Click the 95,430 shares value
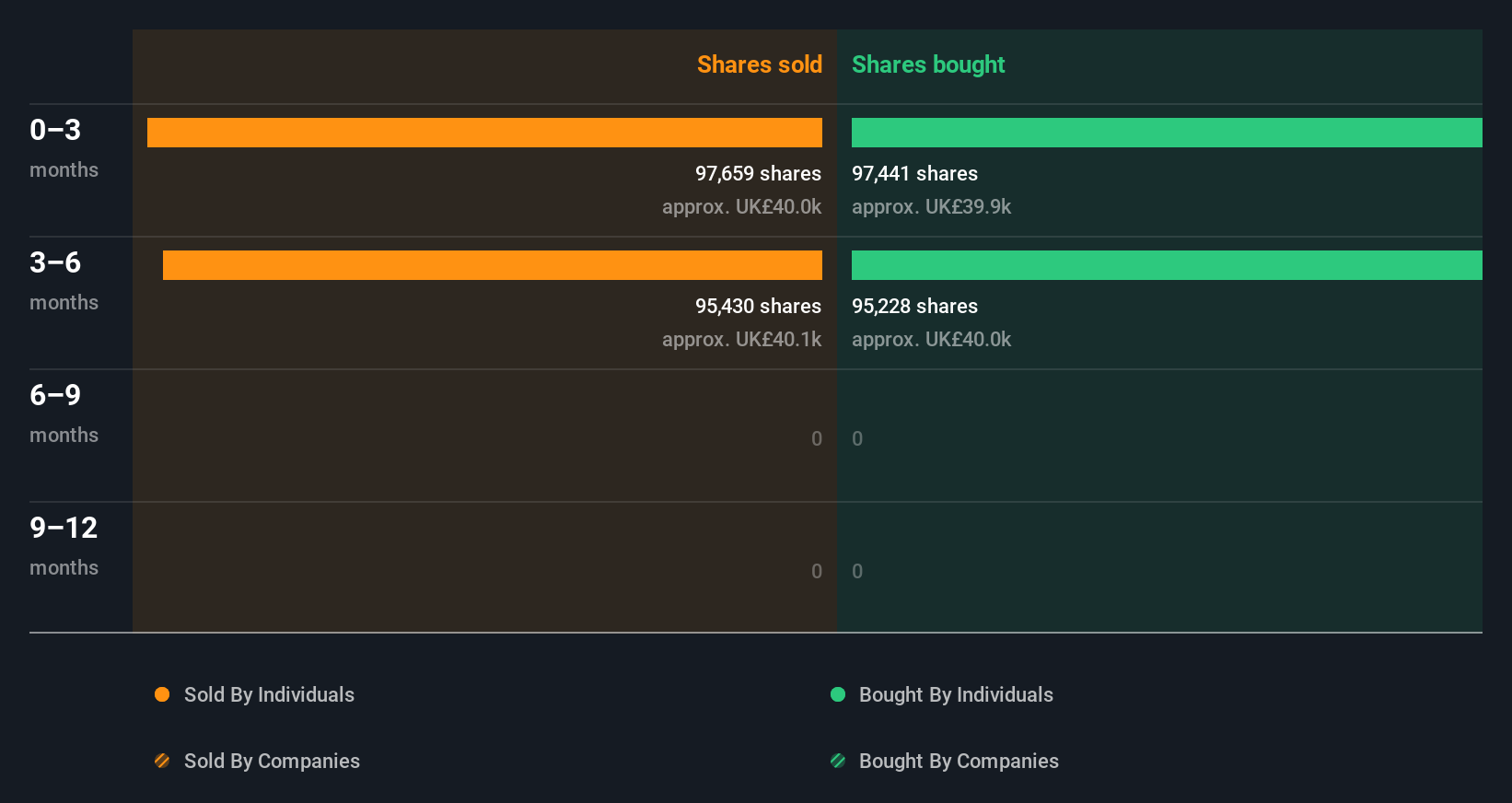 pyautogui.click(x=758, y=307)
